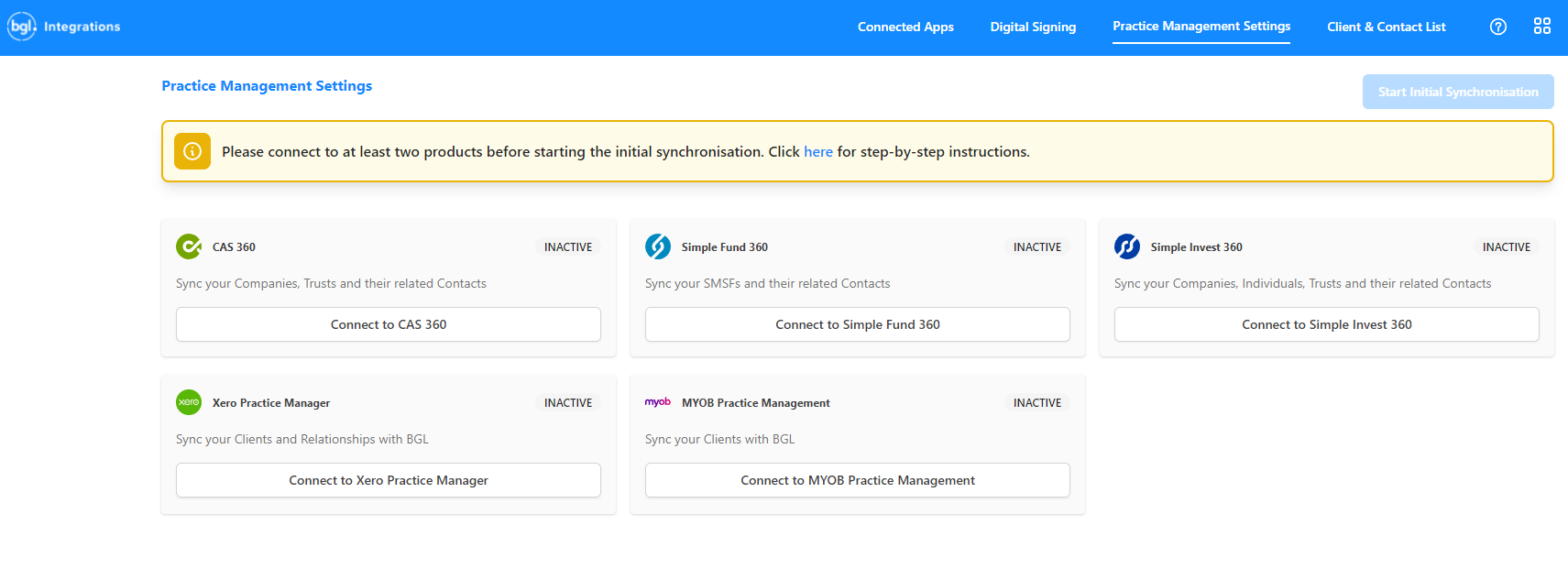Click the Simple Fund 360 card title

coord(725,247)
